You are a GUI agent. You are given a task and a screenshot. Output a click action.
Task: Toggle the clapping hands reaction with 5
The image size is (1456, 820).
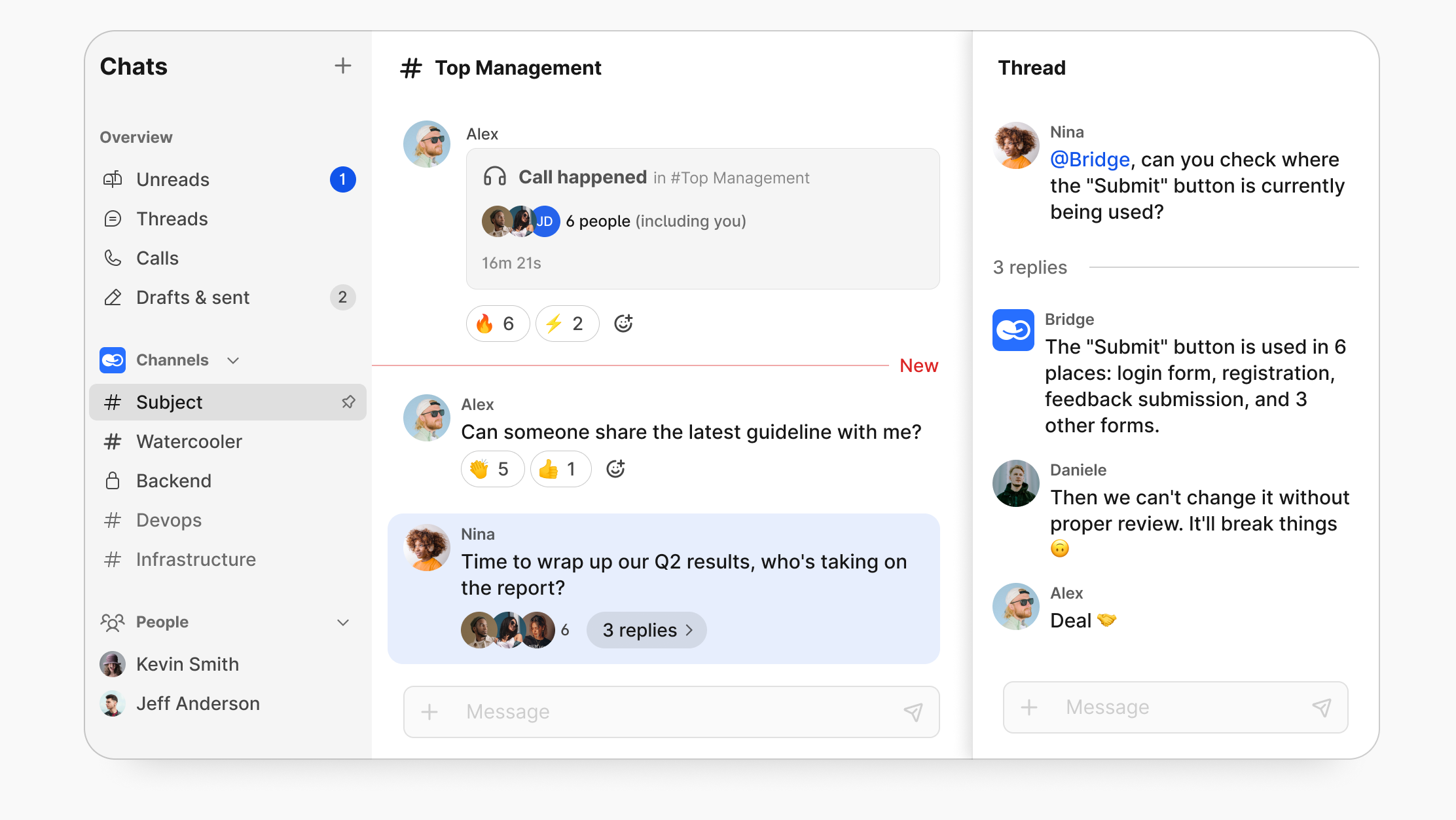pos(492,469)
